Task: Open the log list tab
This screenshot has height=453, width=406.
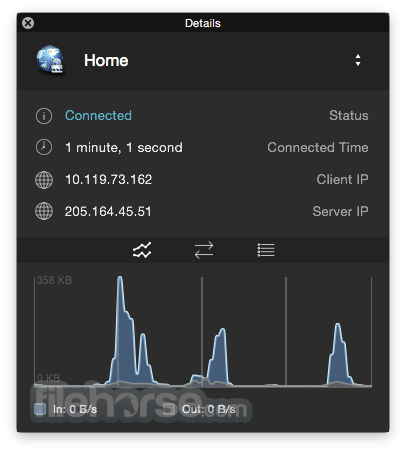Action: 266,250
